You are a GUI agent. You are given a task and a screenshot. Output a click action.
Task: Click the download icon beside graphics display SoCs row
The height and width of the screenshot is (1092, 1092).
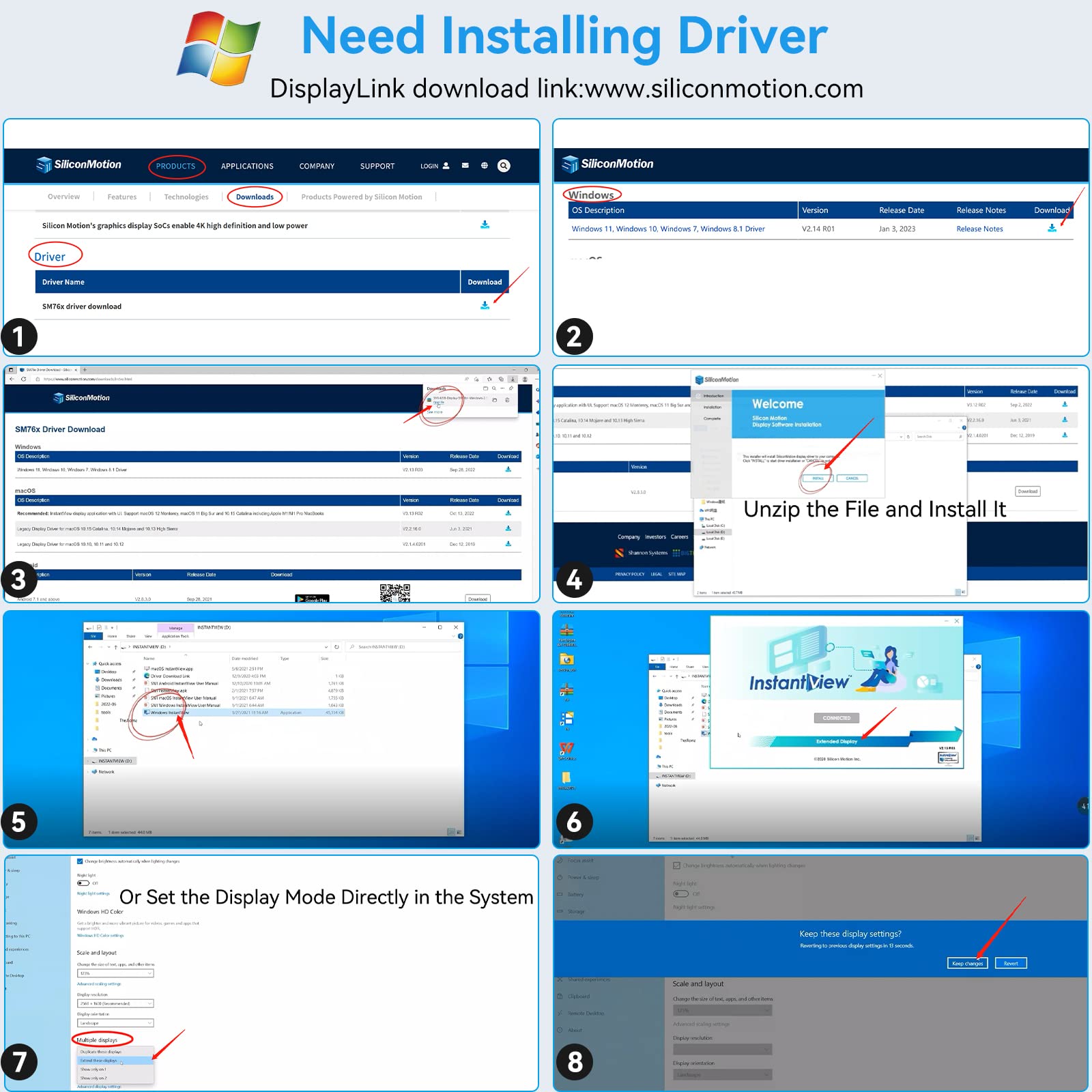(x=485, y=225)
